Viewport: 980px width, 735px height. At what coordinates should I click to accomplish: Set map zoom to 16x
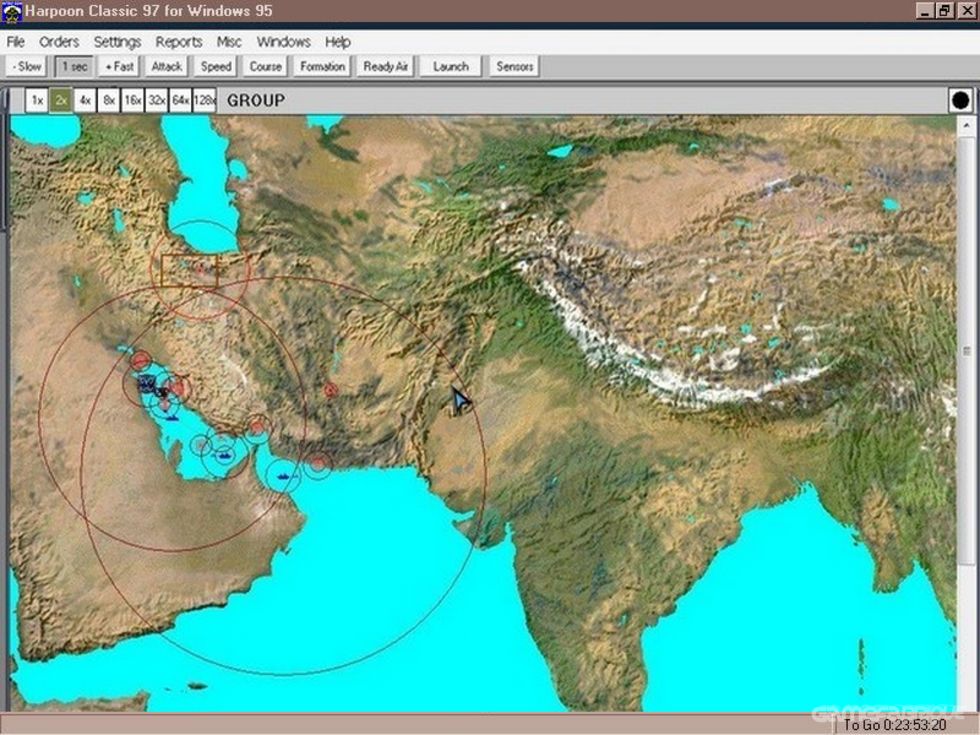132,100
